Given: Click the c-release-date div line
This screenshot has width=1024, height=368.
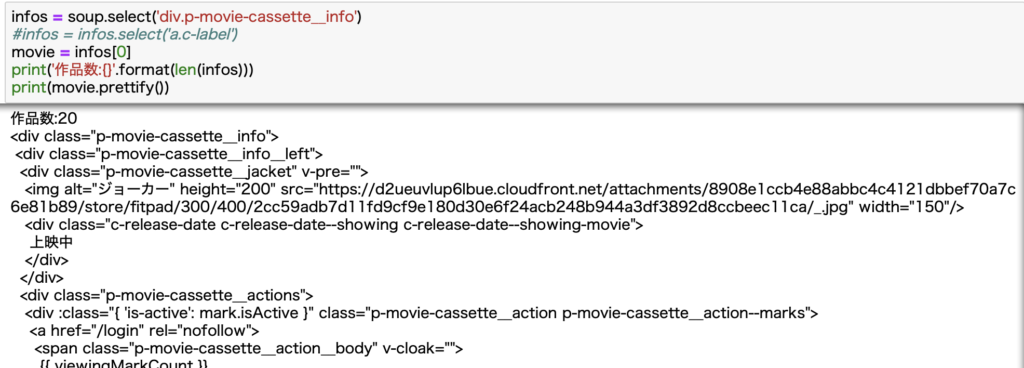Looking at the screenshot, I should coord(334,225).
